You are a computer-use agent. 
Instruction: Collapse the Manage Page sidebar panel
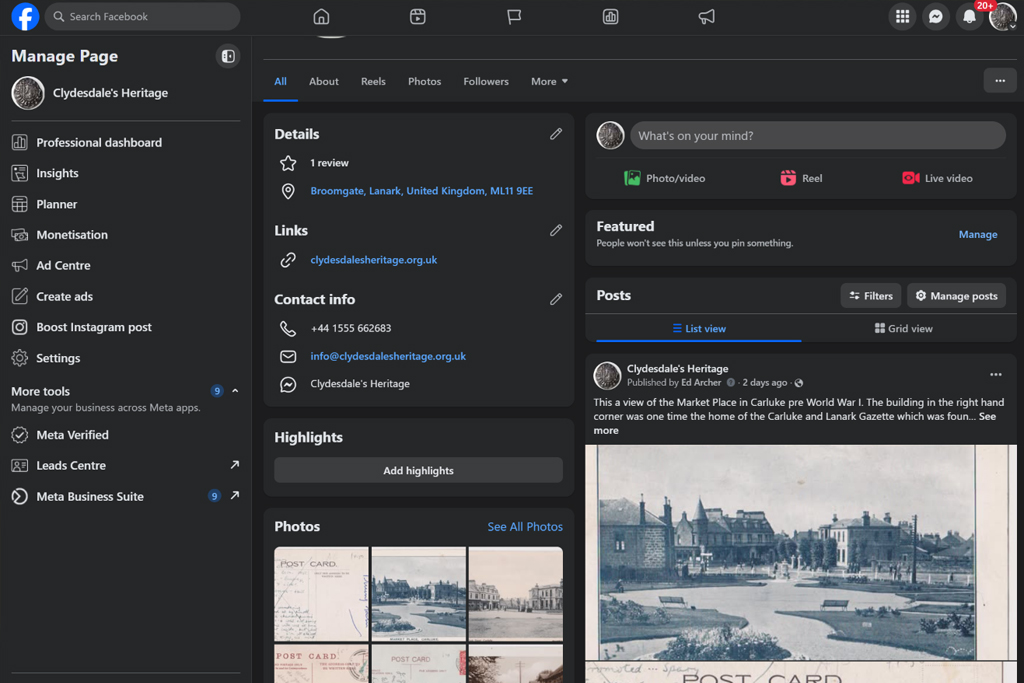point(228,56)
